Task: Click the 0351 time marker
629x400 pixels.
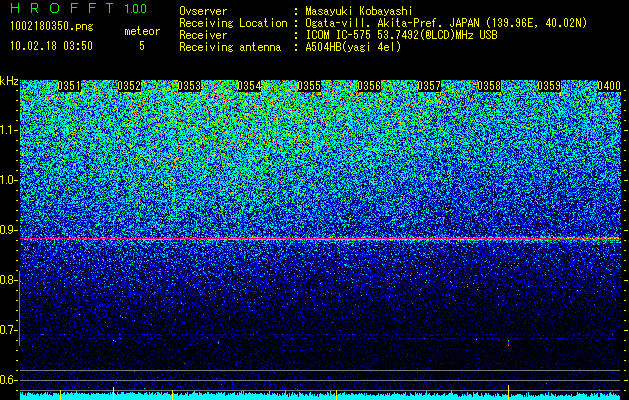Action: (69, 86)
